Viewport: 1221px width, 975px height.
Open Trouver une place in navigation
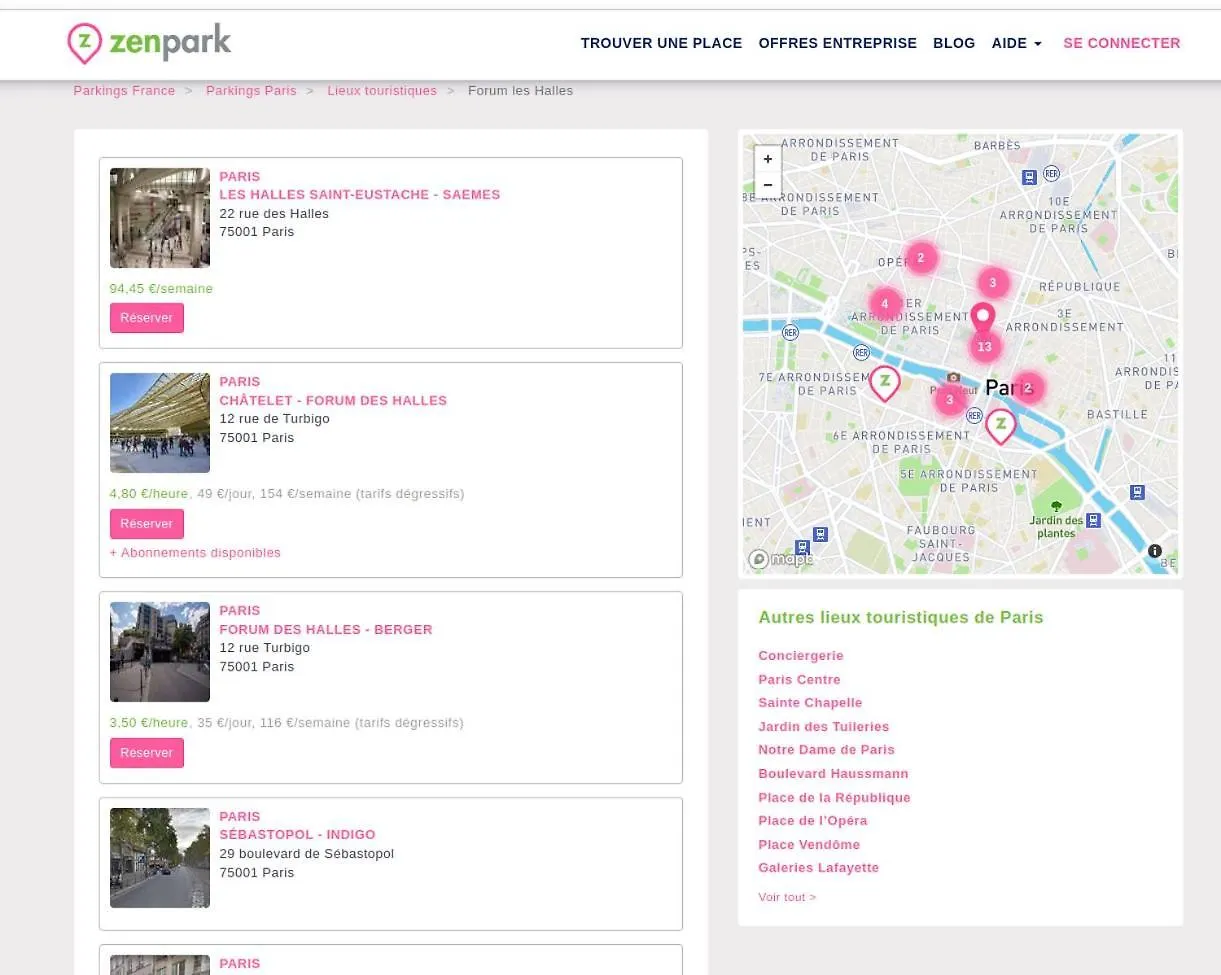(661, 43)
